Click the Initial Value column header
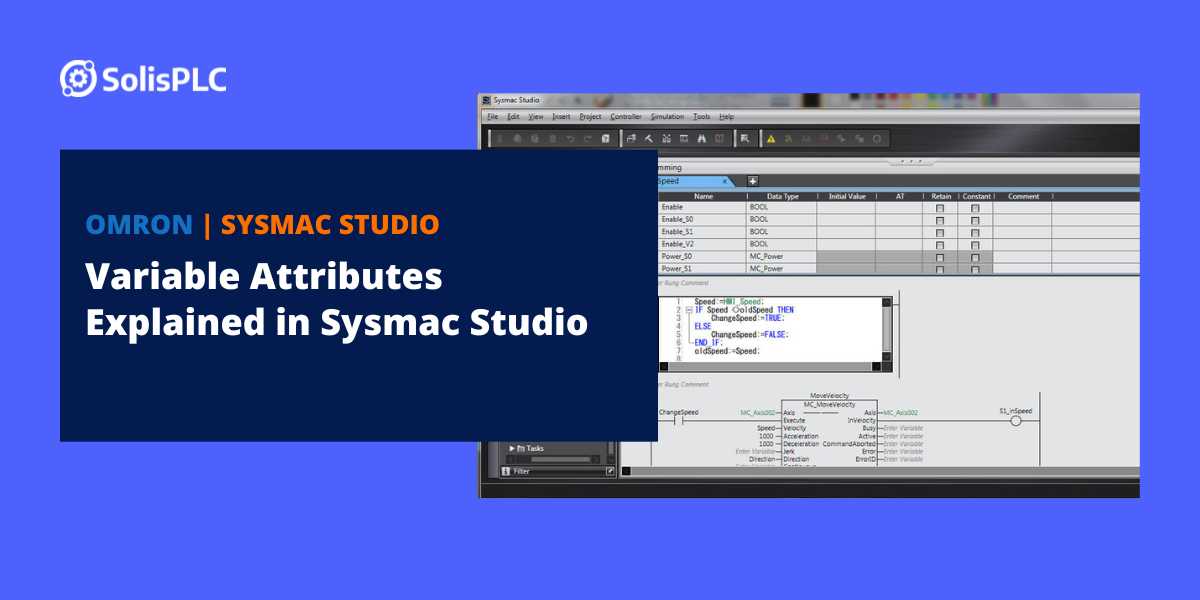Image resolution: width=1200 pixels, height=600 pixels. (847, 196)
